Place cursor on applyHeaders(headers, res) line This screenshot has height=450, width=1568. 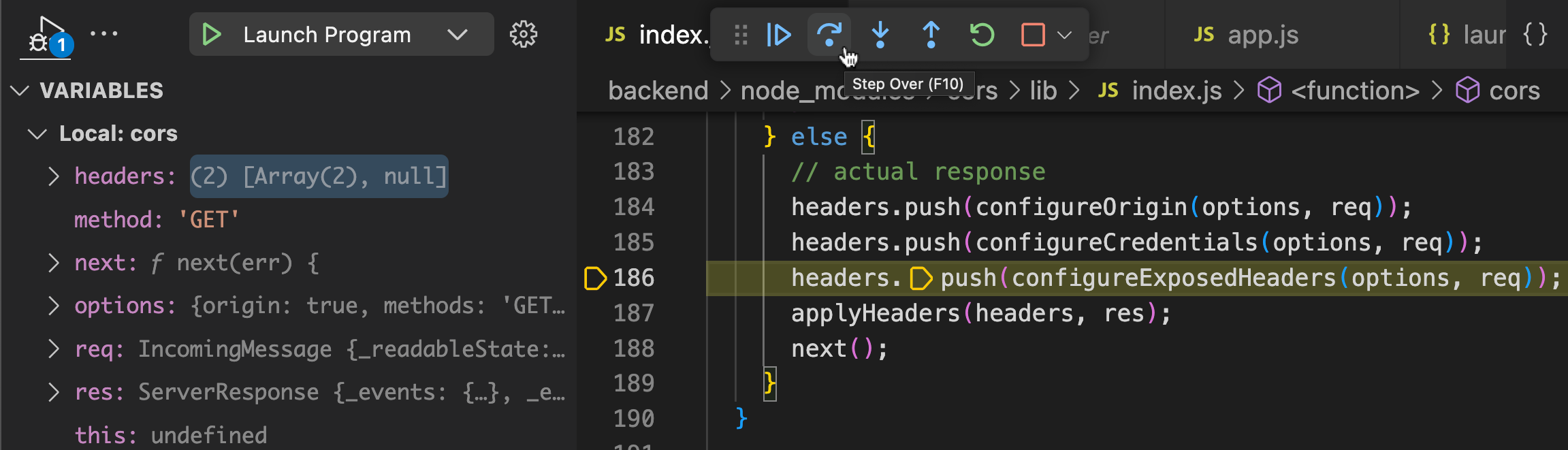tap(980, 313)
